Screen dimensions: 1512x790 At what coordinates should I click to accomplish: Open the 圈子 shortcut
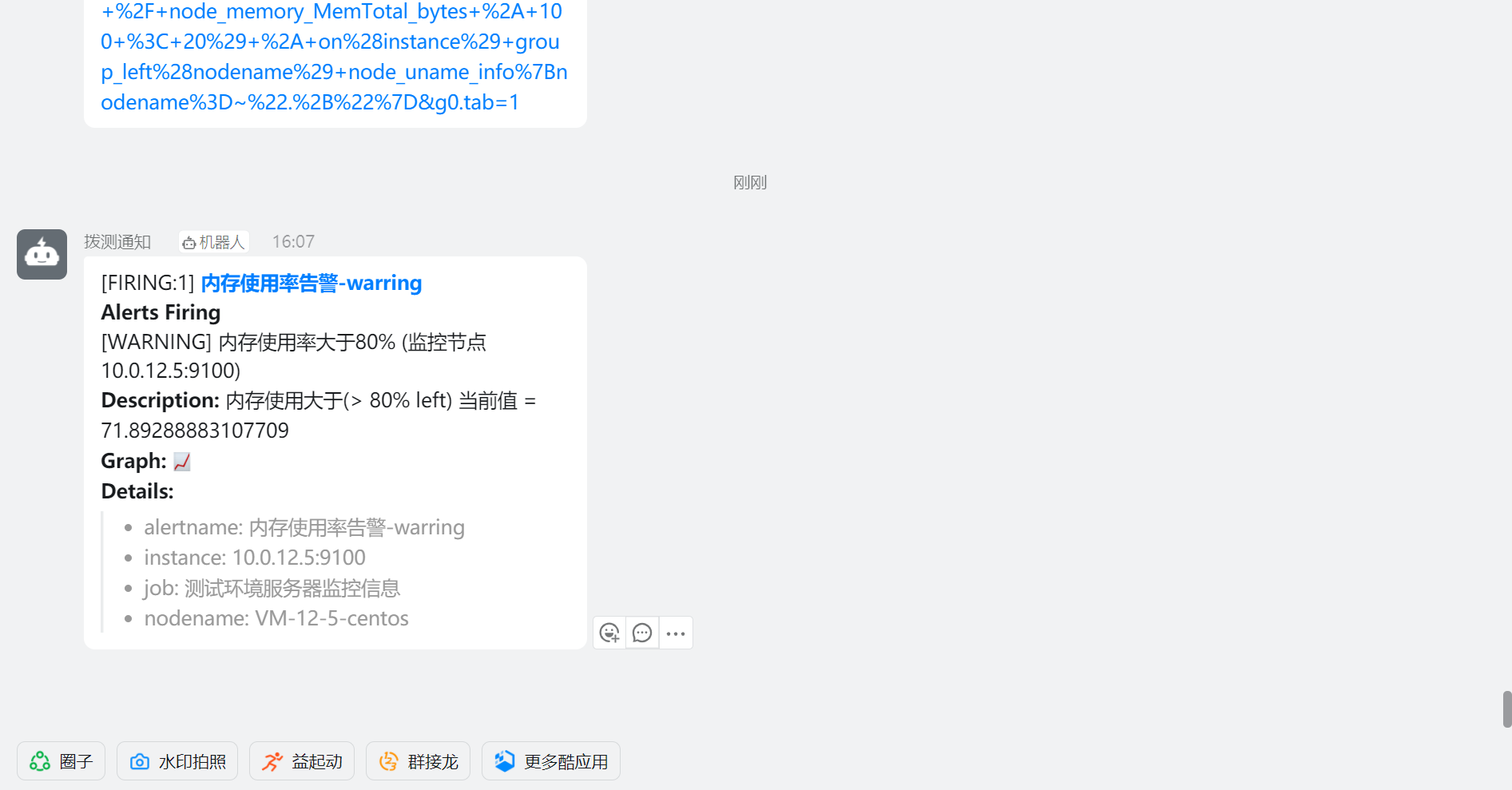pyautogui.click(x=61, y=761)
